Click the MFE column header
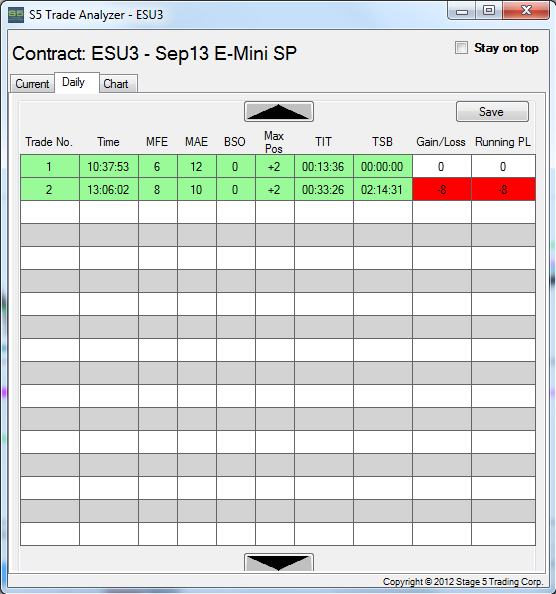 [157, 142]
